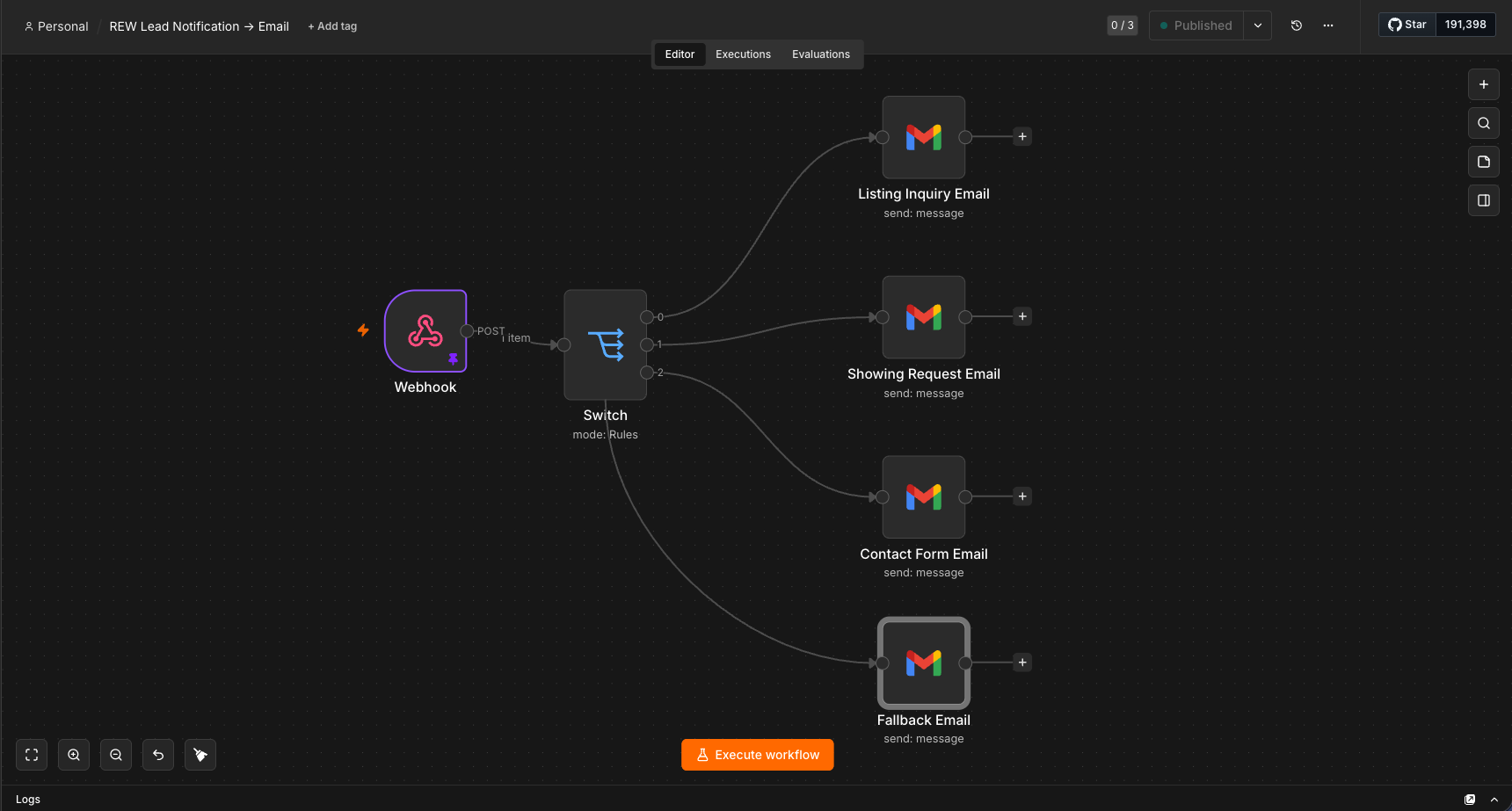
Task: Click the Listing Inquiry Email label
Action: (924, 194)
